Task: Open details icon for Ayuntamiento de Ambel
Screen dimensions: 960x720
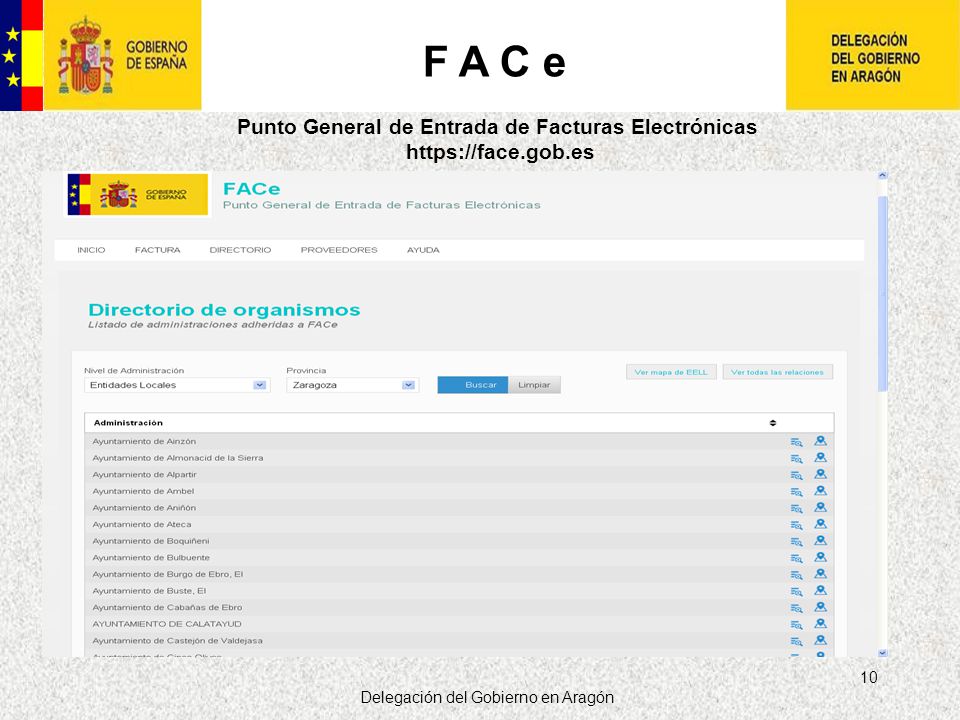Action: 796,492
